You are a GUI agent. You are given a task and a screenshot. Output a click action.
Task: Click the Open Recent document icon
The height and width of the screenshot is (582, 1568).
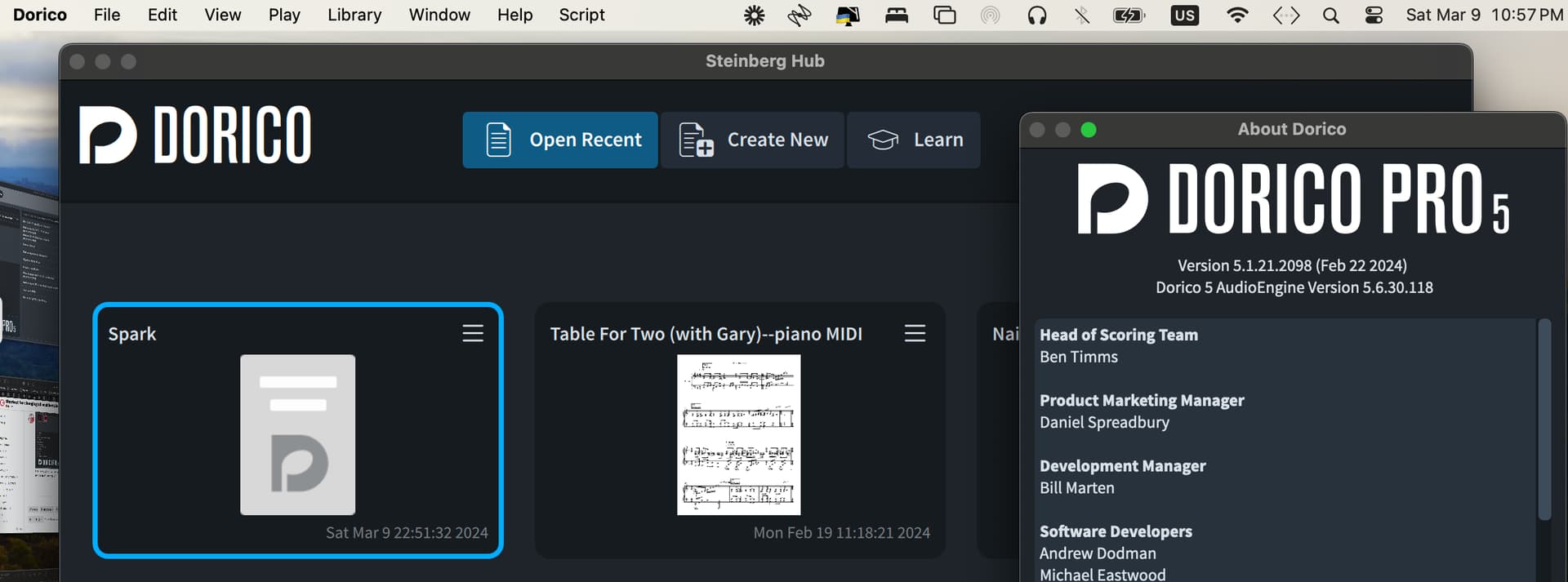point(498,140)
